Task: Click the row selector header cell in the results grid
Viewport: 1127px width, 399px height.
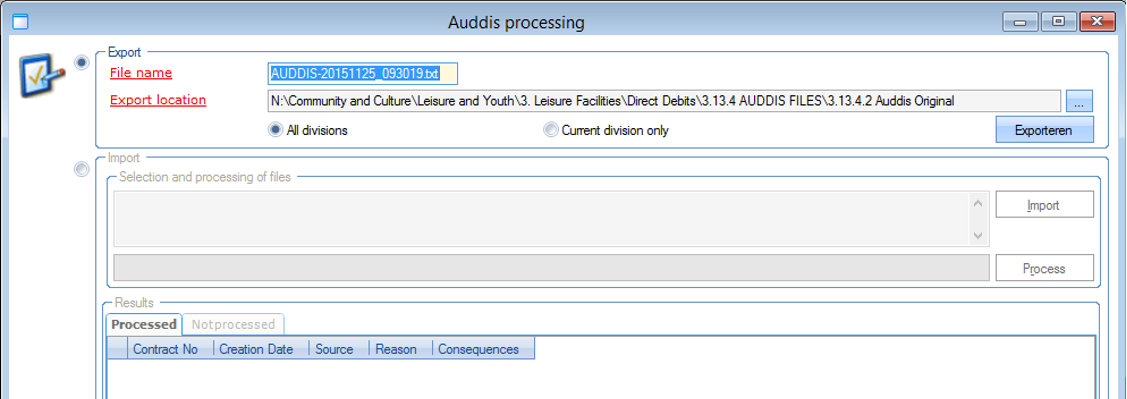Action: (x=118, y=349)
